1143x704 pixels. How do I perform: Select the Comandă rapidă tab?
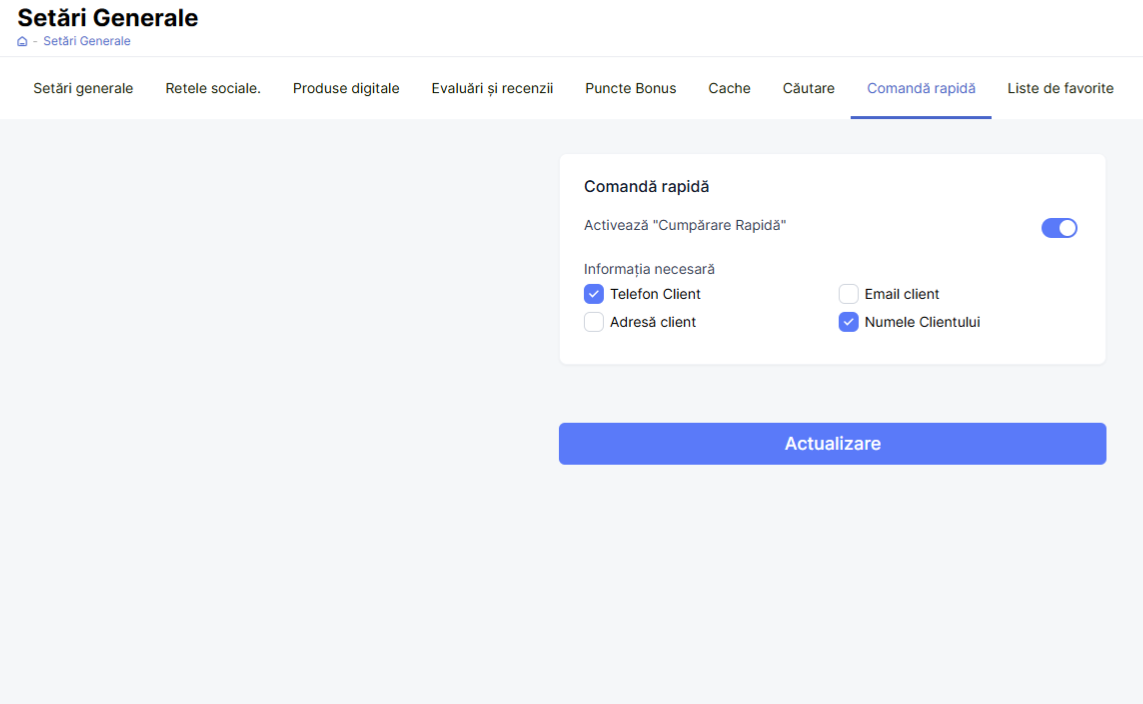pyautogui.click(x=921, y=88)
